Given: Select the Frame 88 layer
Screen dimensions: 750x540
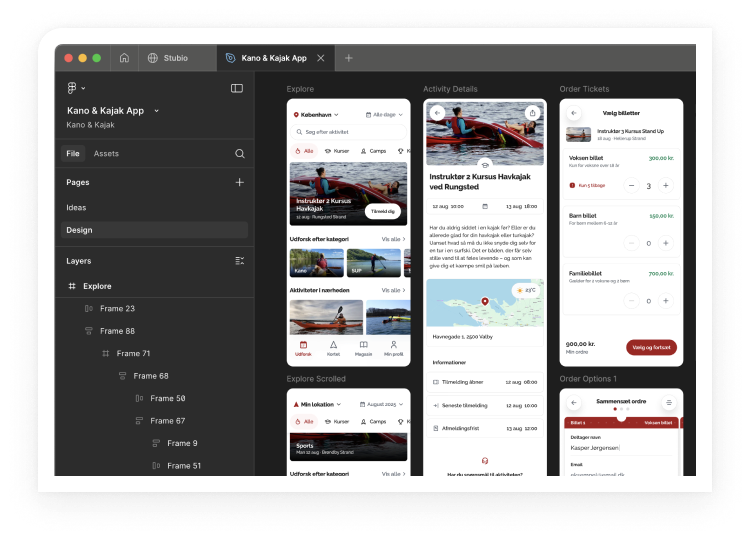Looking at the screenshot, I should (117, 331).
